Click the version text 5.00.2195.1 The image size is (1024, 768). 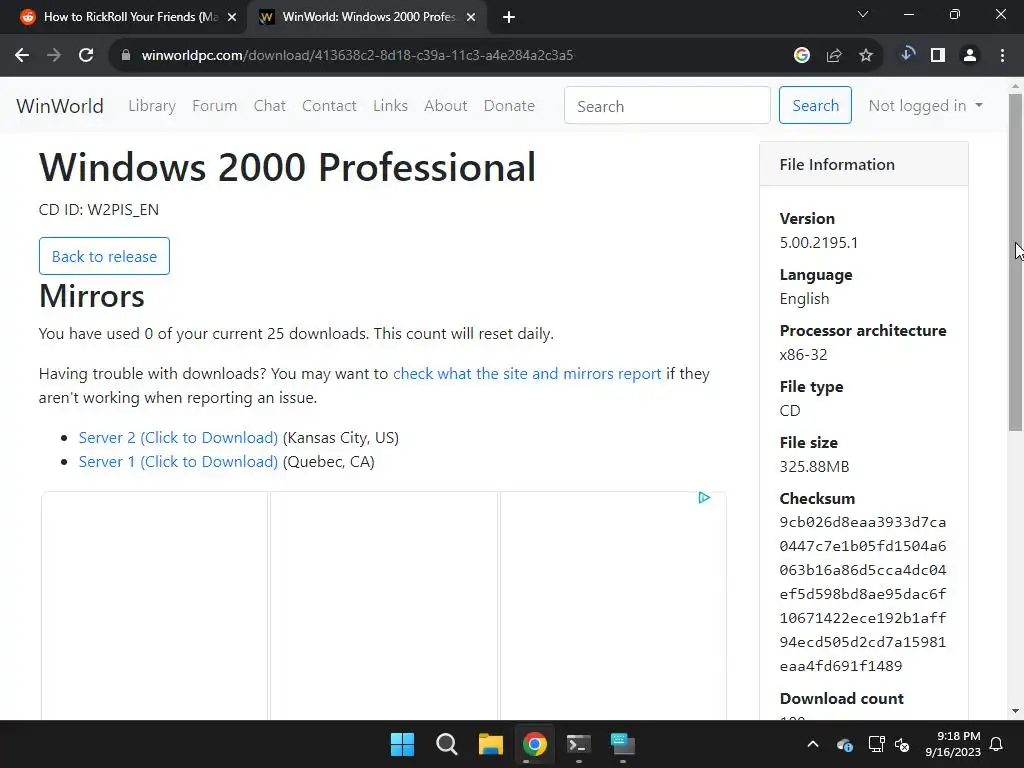(x=819, y=243)
